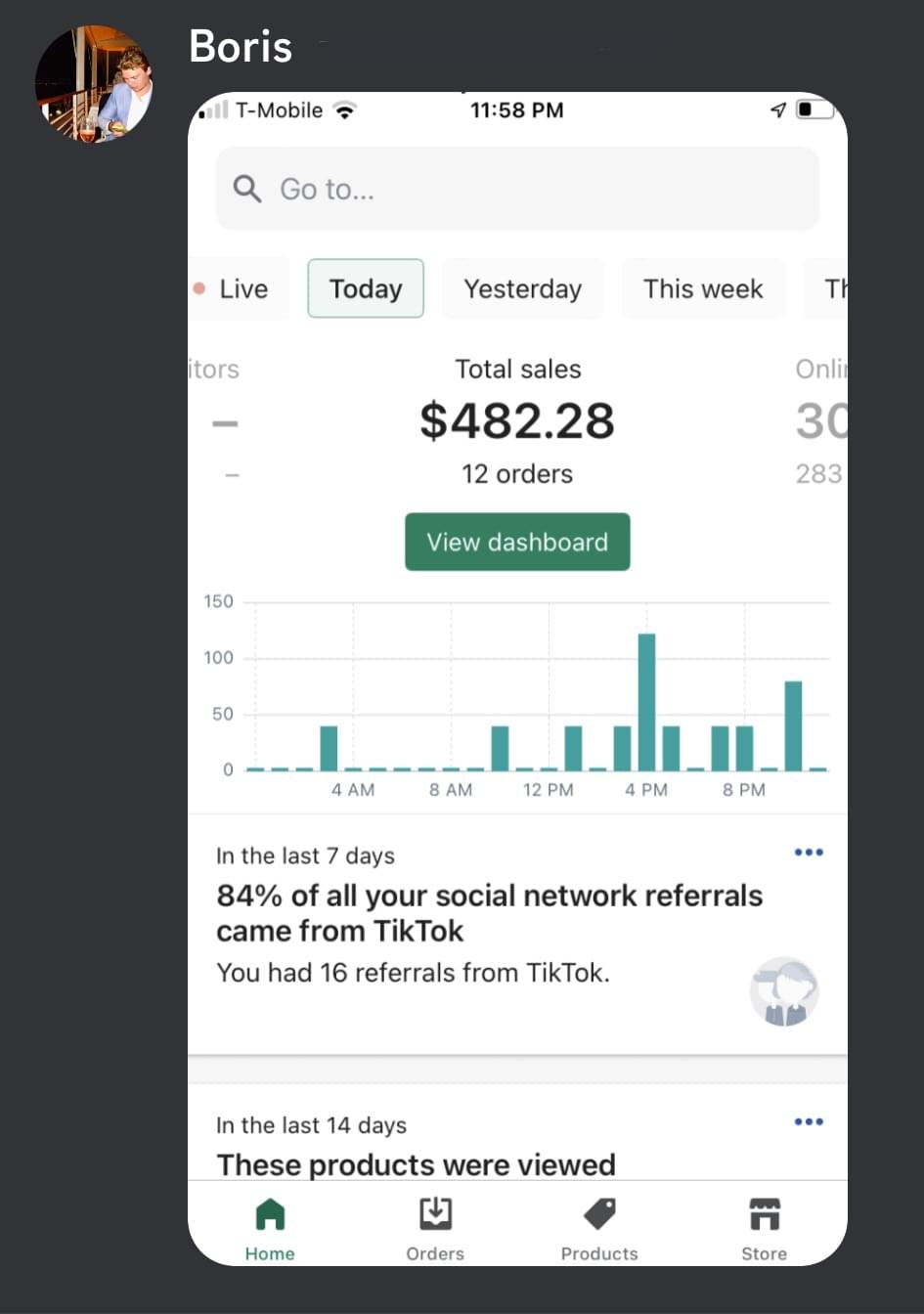Switch to the This week filter
Viewport: 924px width, 1314px height.
(703, 288)
